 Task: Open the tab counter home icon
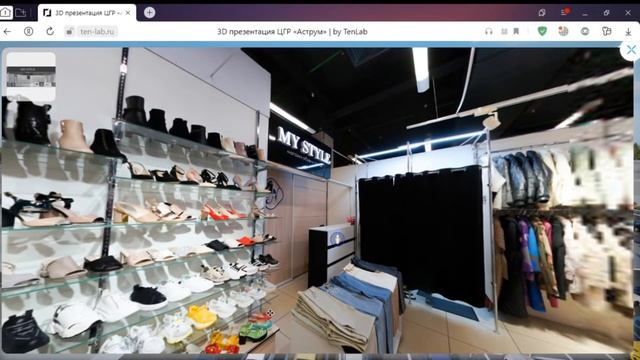(6, 12)
